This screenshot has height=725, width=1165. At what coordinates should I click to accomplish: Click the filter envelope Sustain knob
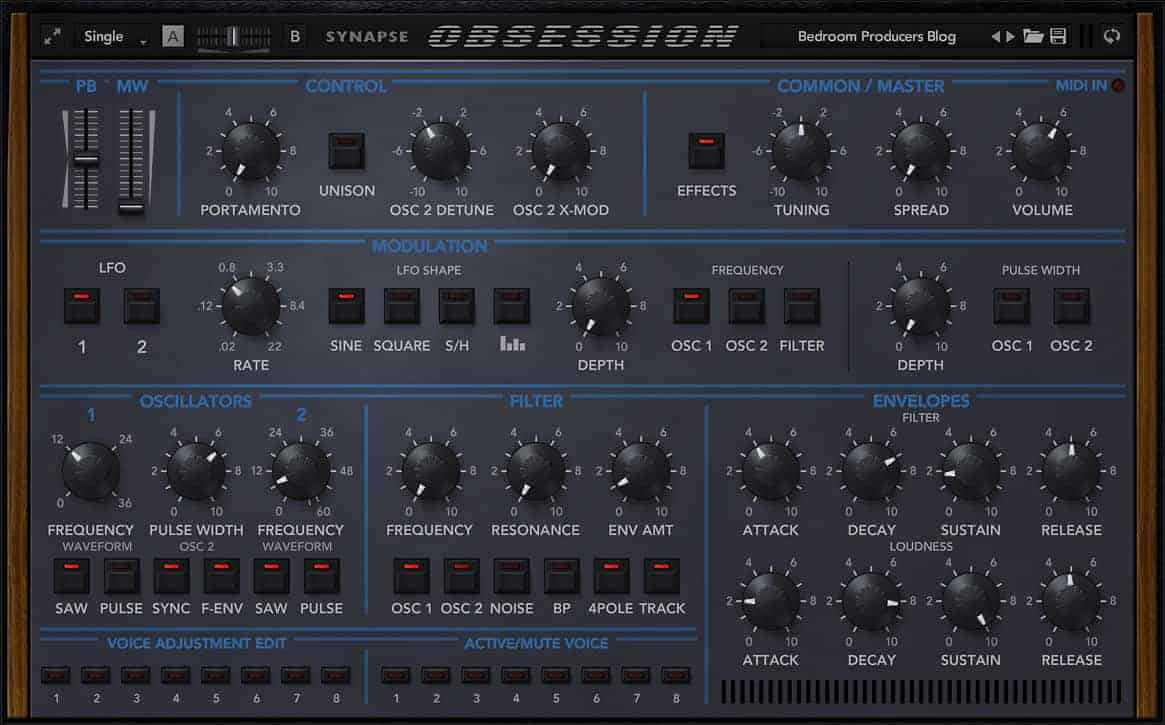[x=970, y=471]
